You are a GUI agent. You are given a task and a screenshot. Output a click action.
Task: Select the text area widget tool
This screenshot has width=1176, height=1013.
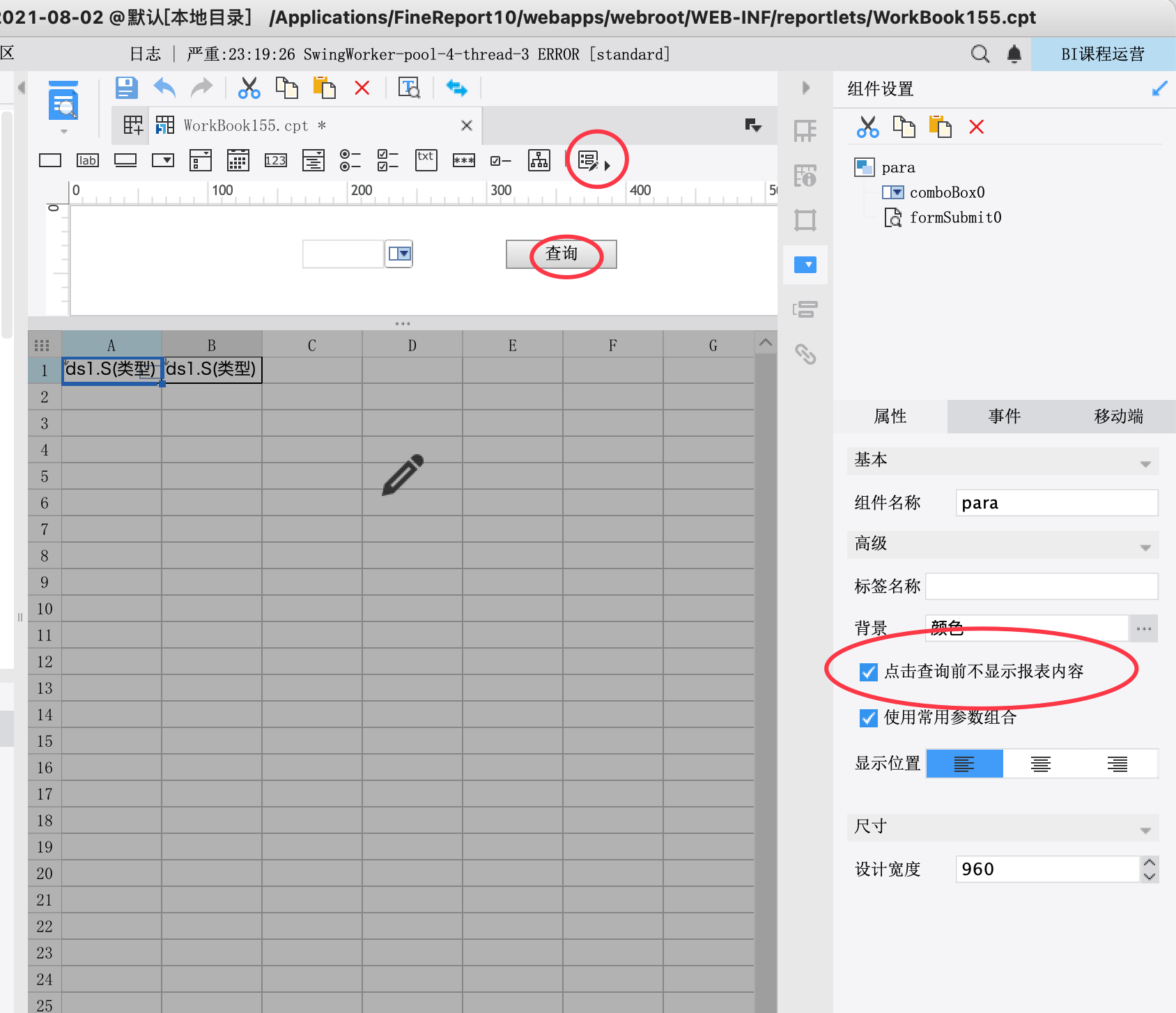coord(314,160)
